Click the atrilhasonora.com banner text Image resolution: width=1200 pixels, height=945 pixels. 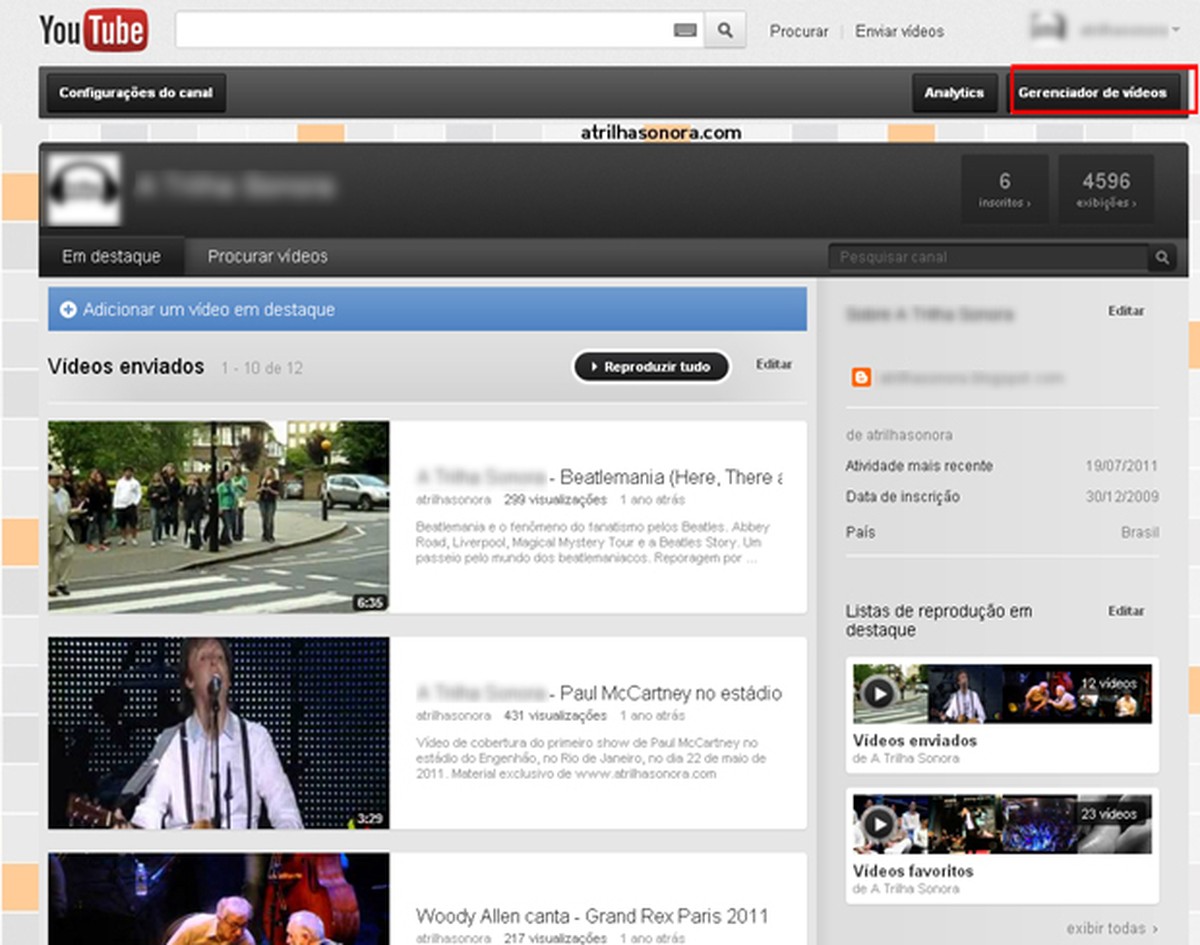point(661,132)
